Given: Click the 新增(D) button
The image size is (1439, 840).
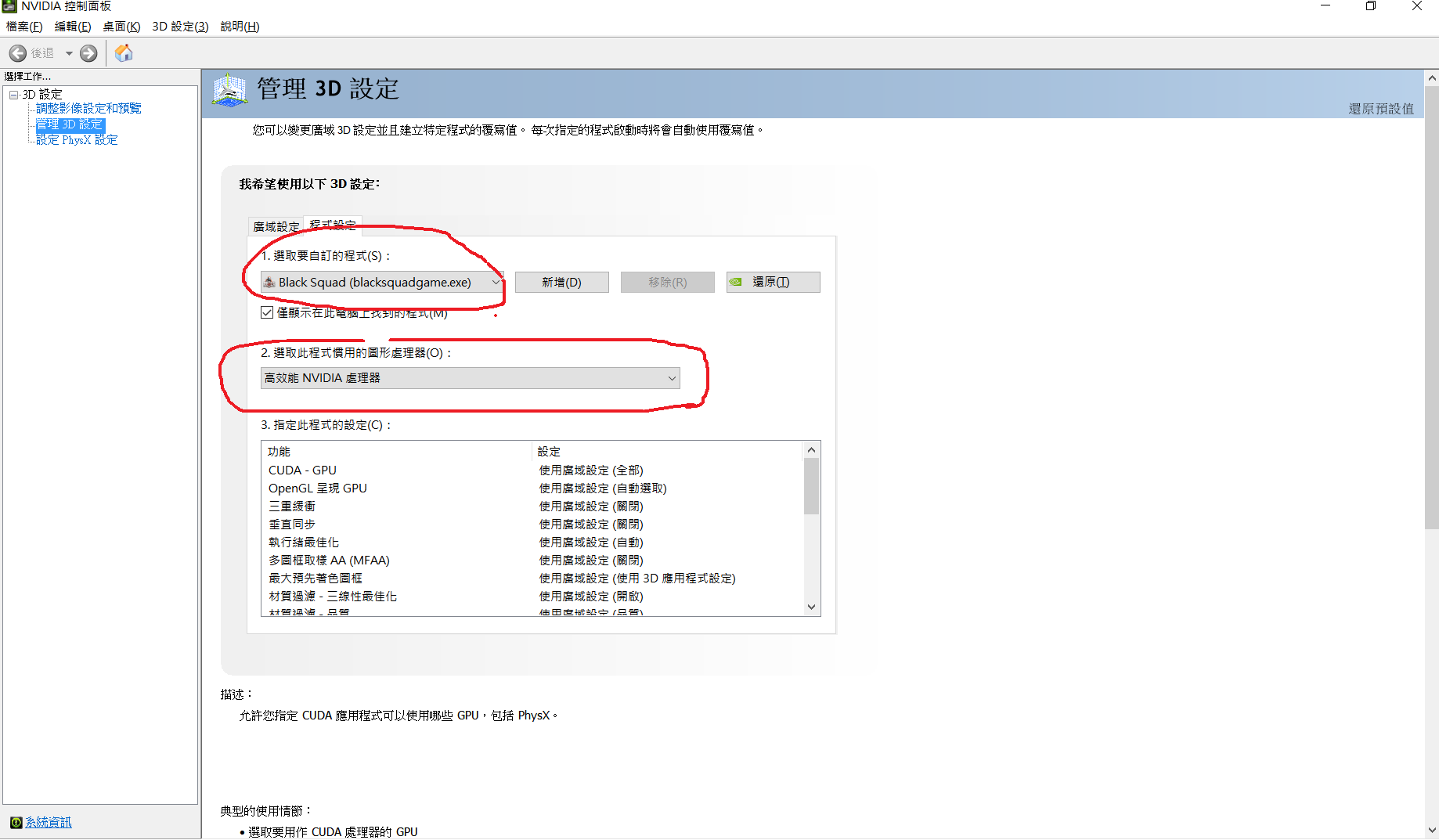Looking at the screenshot, I should 561,282.
